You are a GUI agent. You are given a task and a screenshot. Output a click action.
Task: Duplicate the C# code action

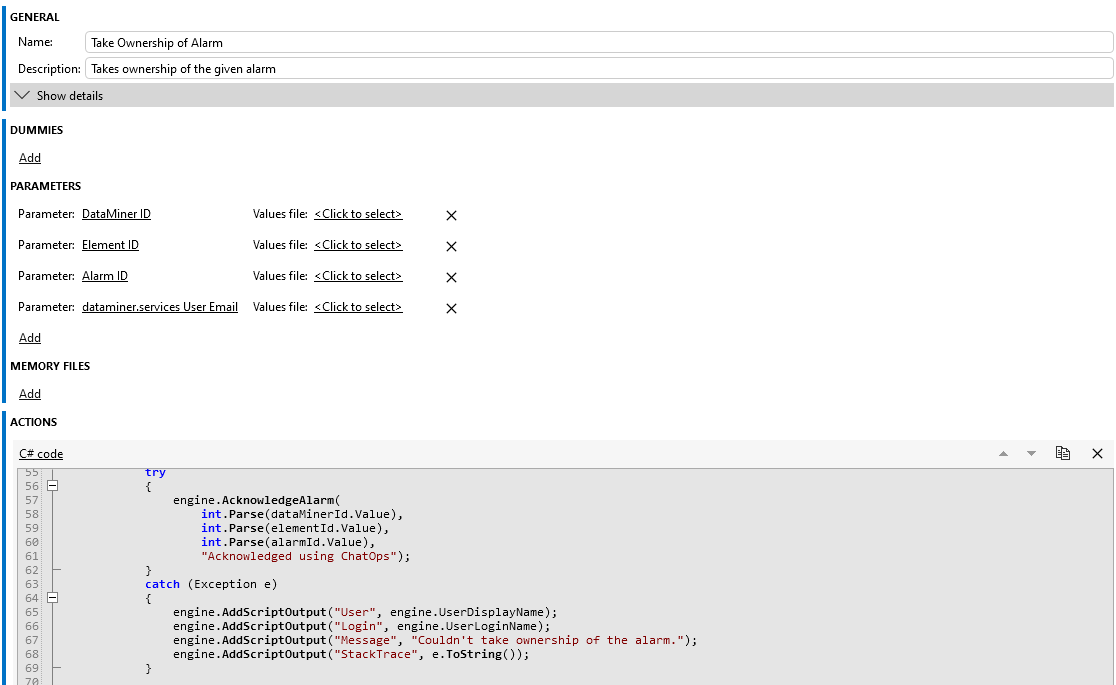1063,453
